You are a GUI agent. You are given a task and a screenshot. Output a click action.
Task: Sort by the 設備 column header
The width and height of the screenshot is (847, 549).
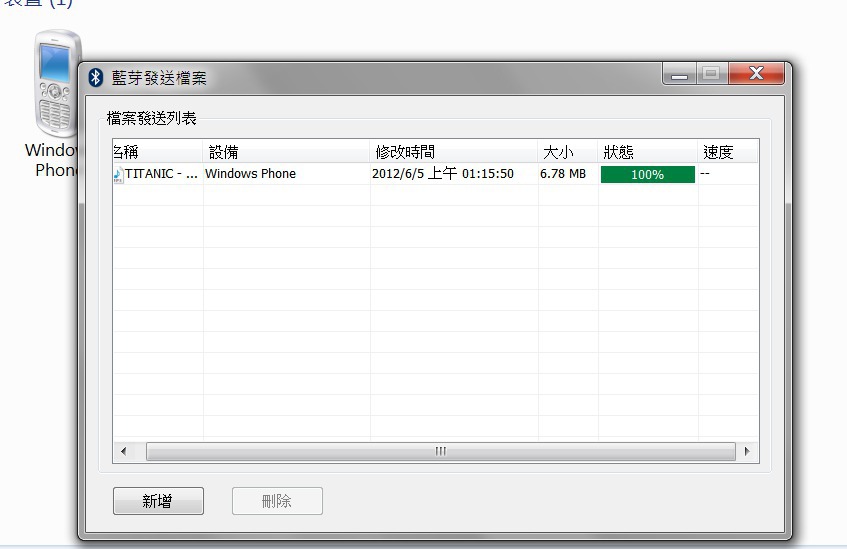(x=286, y=152)
